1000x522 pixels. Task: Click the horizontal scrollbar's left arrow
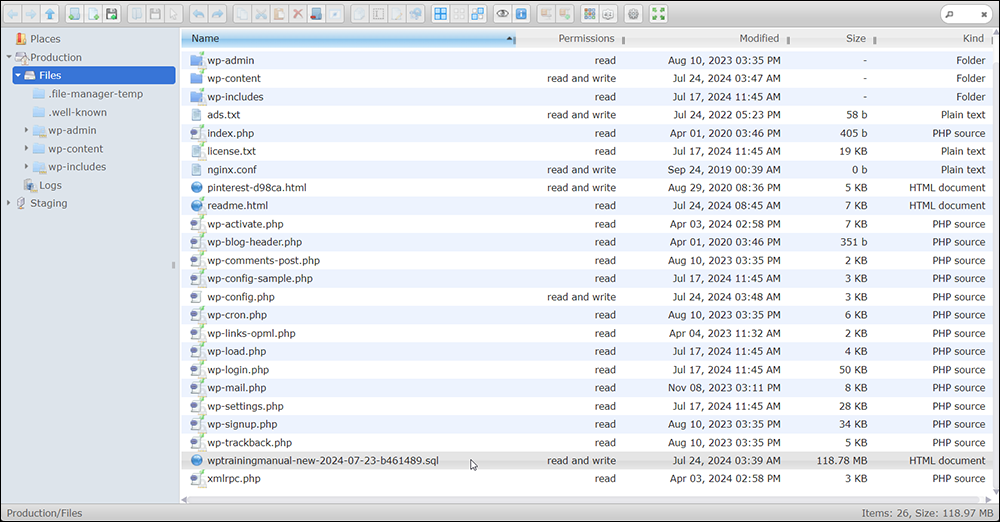(x=184, y=500)
